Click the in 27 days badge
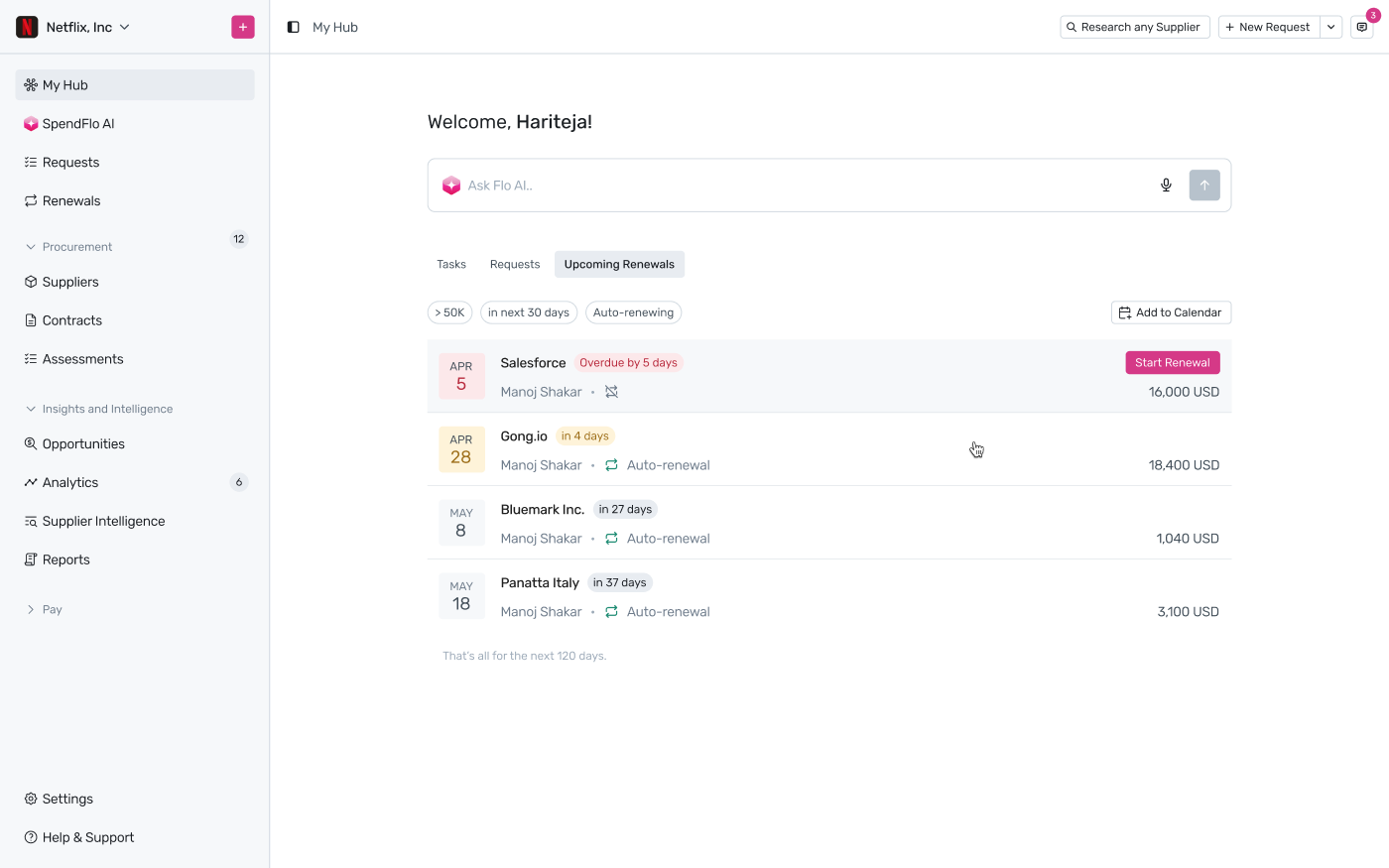Screen dimensions: 1389x868 (625, 510)
